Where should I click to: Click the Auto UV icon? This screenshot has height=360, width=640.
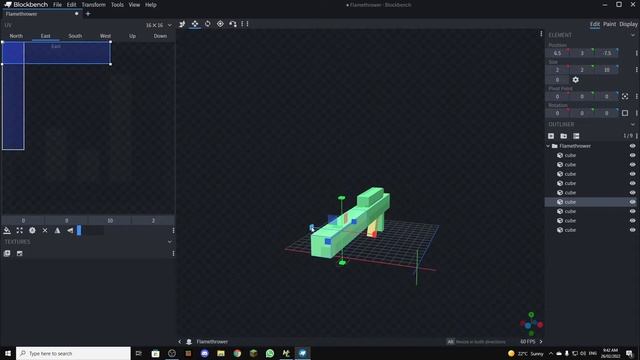(32, 231)
